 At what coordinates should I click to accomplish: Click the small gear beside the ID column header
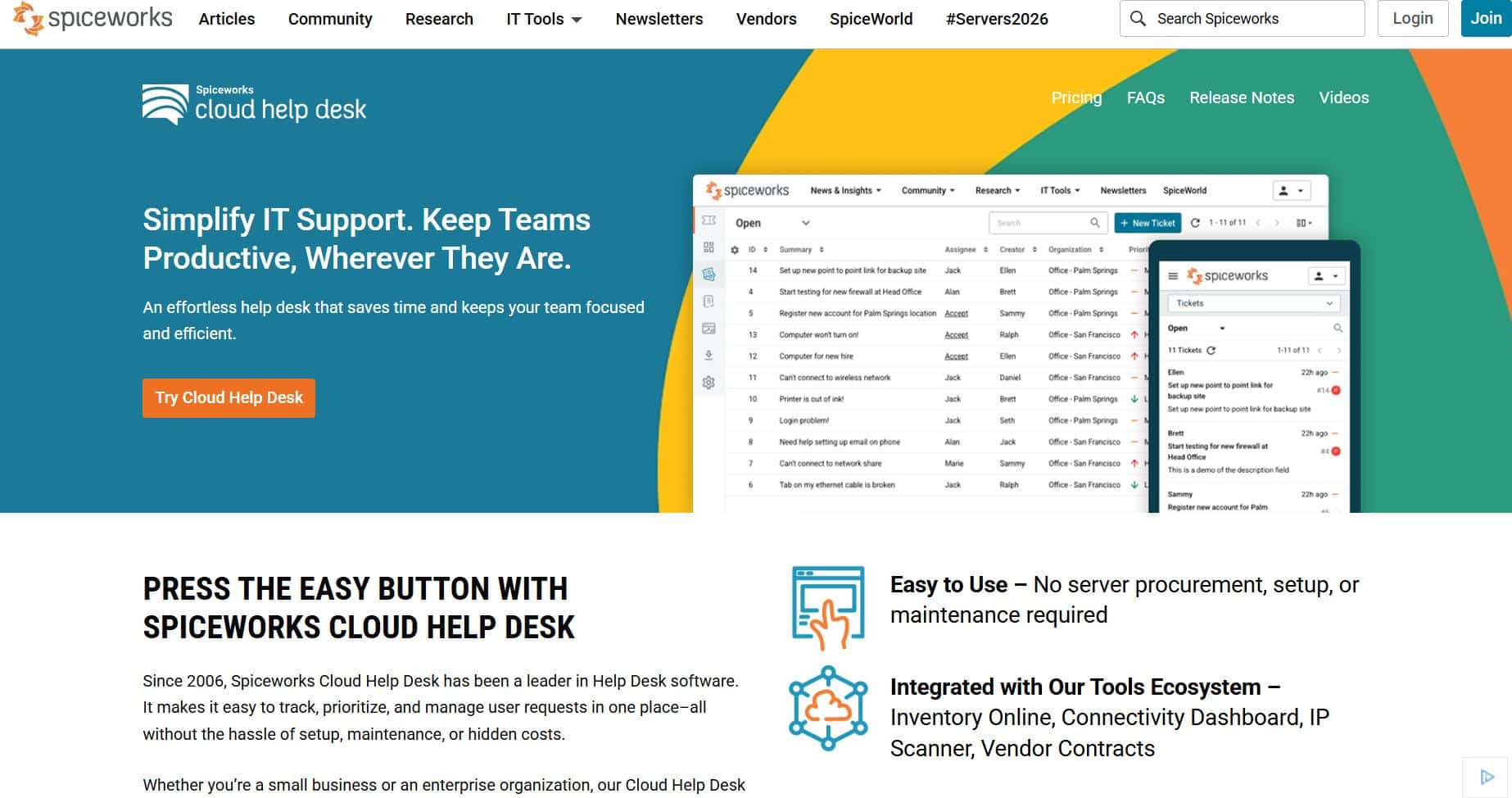click(x=735, y=250)
